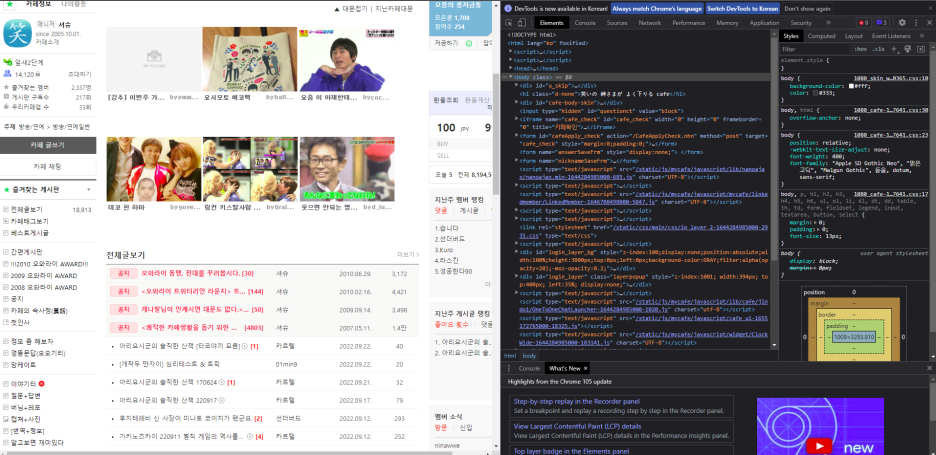Click the green star favorite icon

tap(10, 4)
